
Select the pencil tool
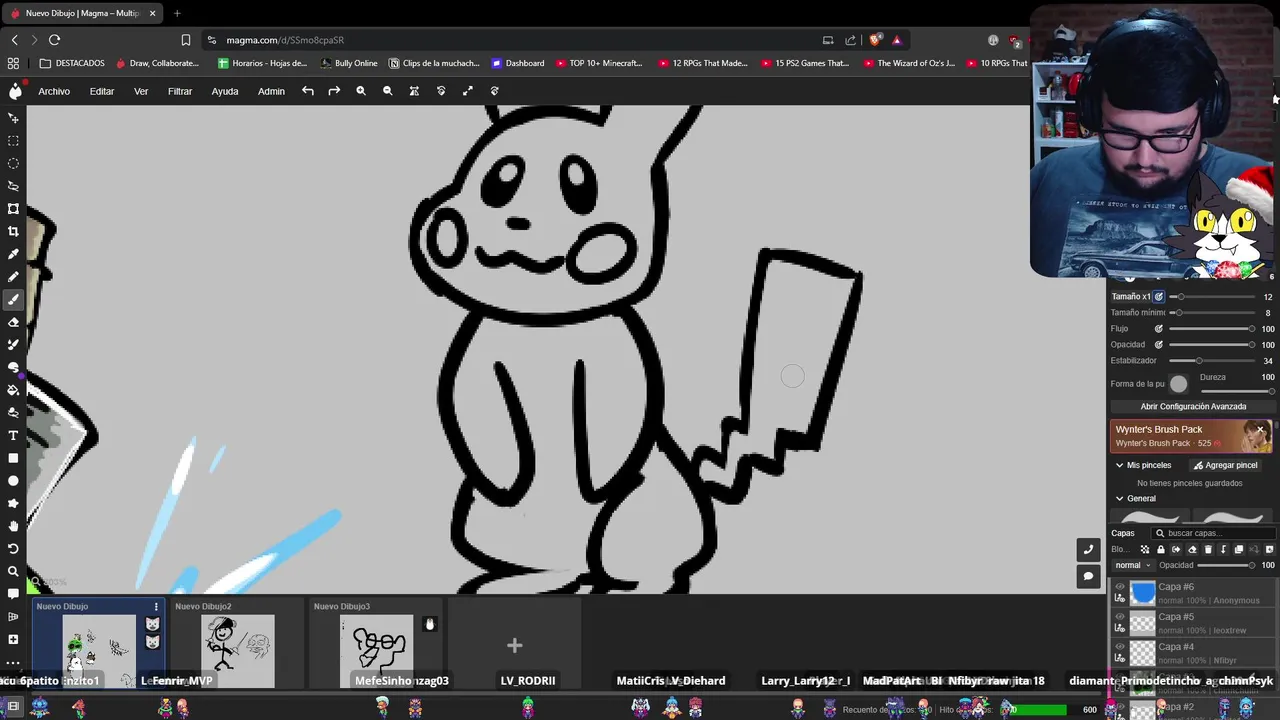[x=13, y=277]
